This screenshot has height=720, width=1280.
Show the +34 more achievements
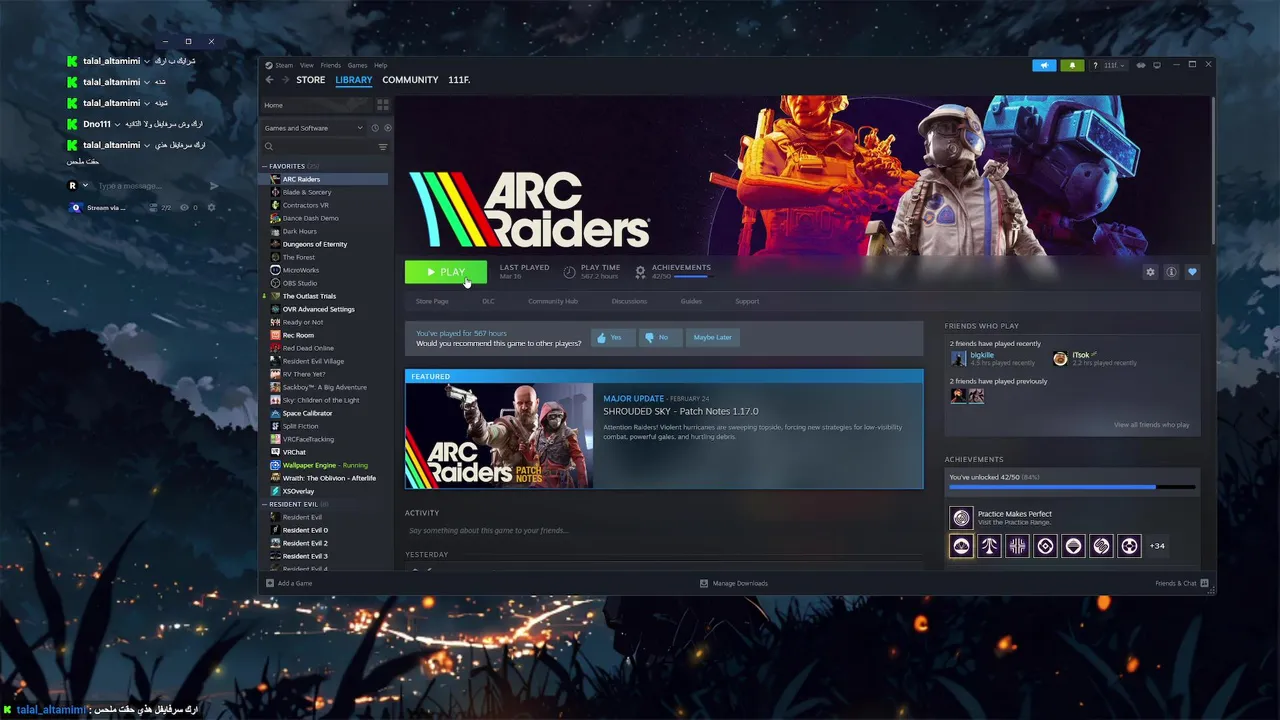click(1157, 546)
